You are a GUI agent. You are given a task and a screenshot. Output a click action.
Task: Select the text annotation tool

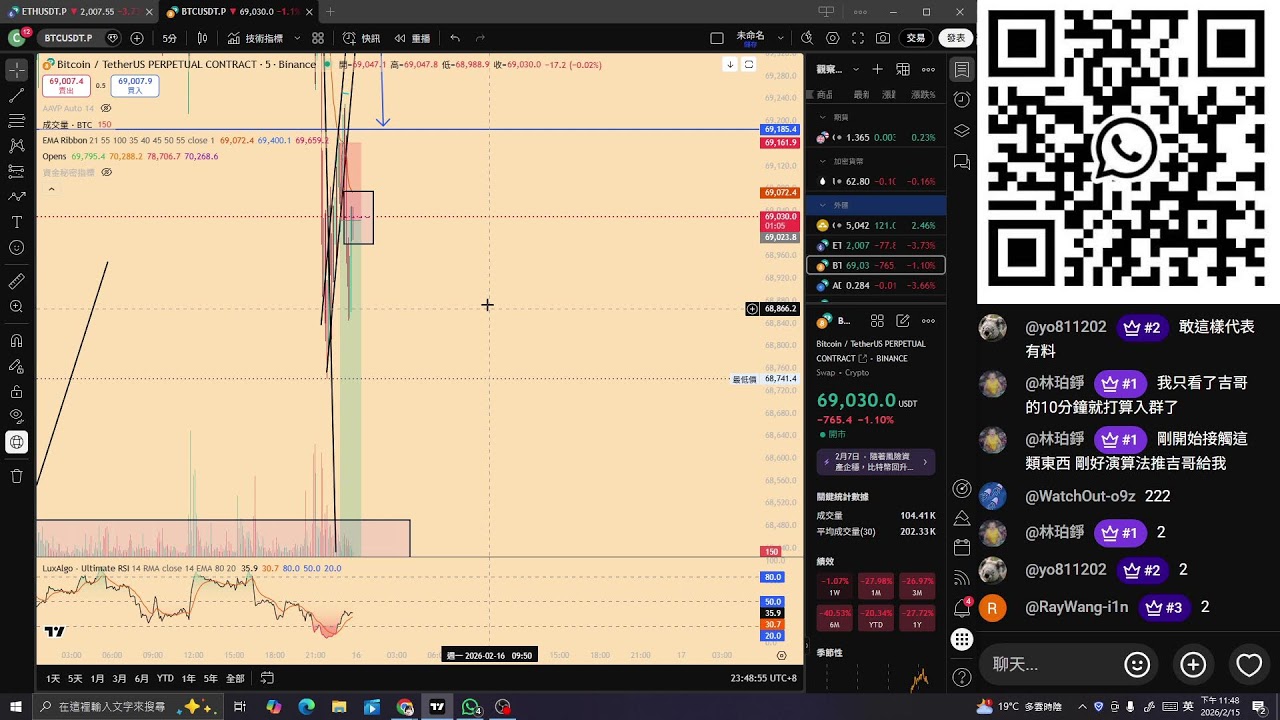[16, 222]
